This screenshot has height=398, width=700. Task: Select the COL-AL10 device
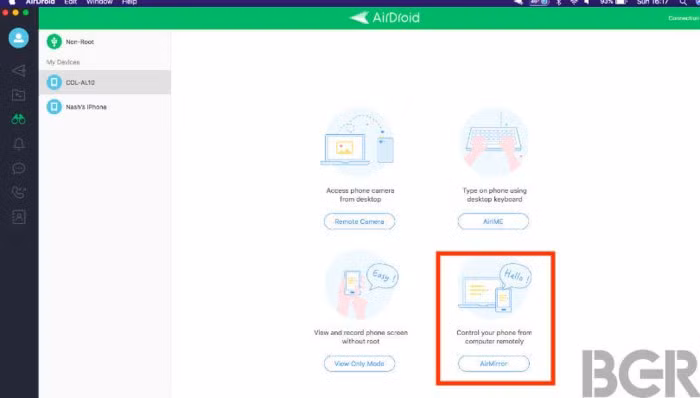pos(105,82)
